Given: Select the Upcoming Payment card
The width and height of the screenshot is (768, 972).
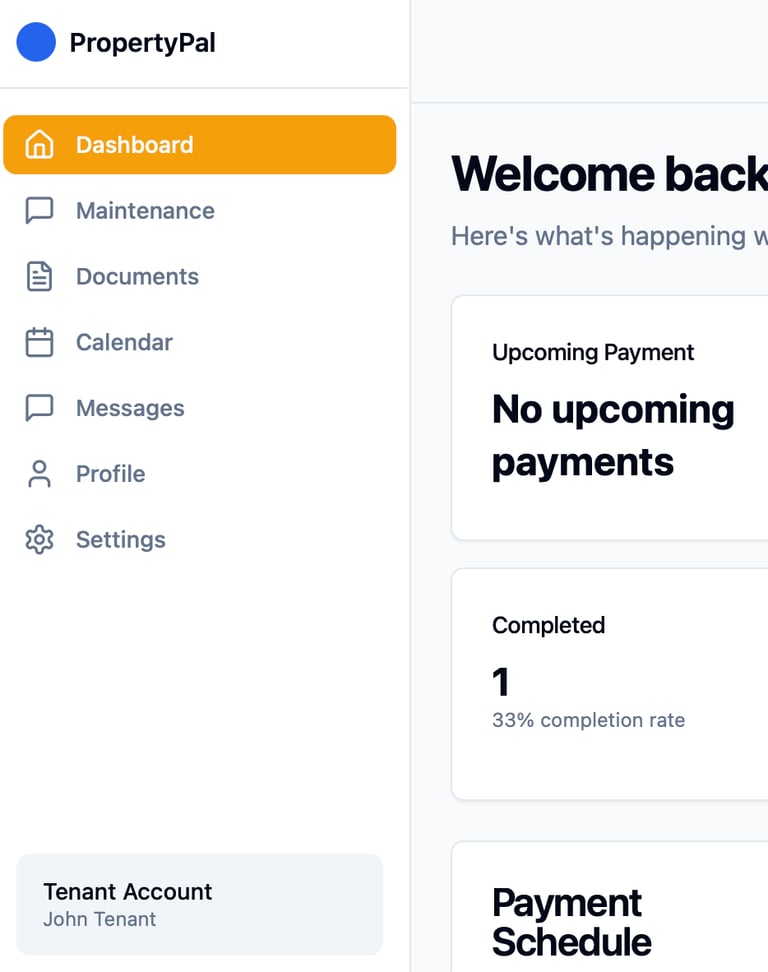Looking at the screenshot, I should 610,418.
